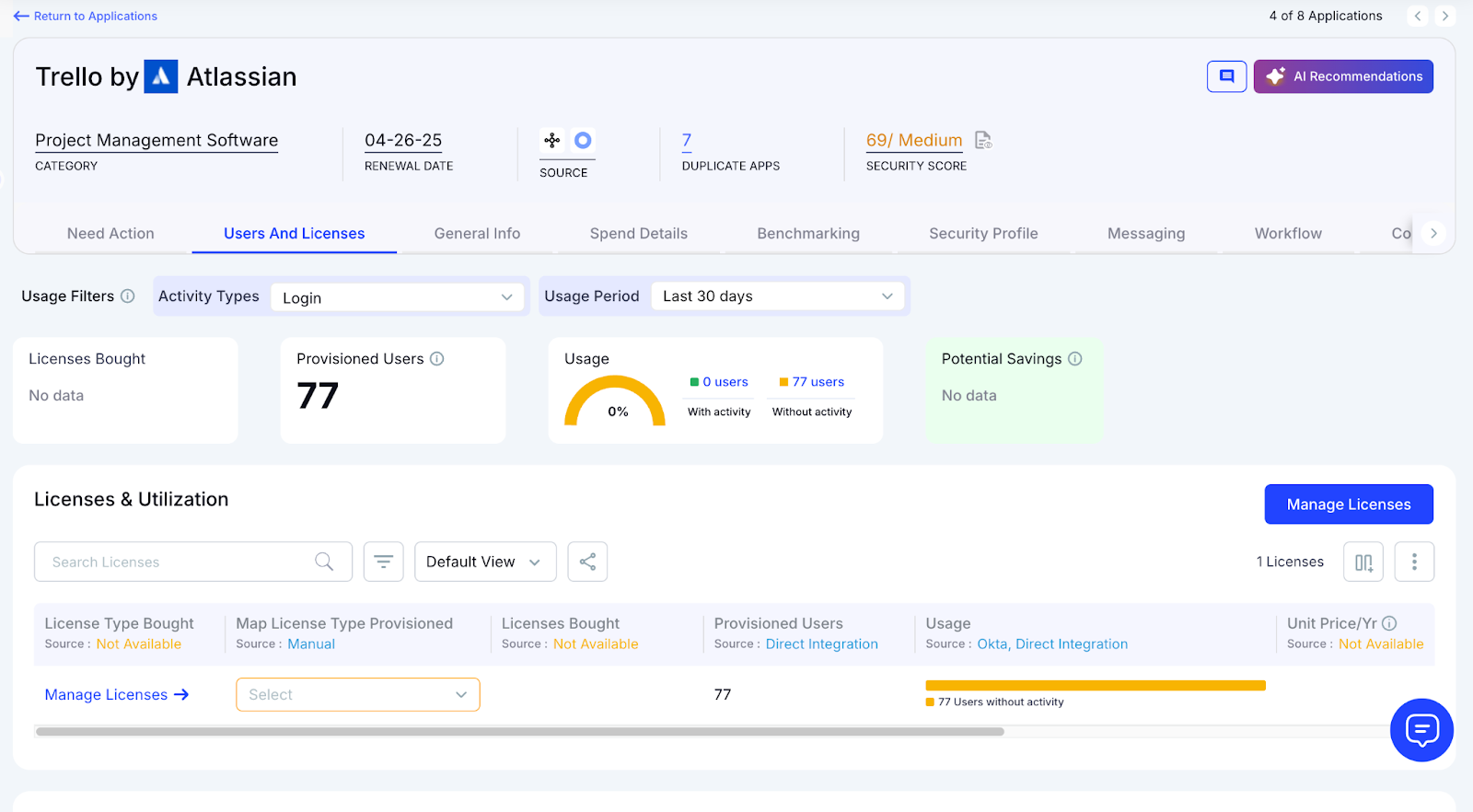Open the floating chat support bubble
Image resolution: width=1473 pixels, height=812 pixels.
pos(1421,730)
